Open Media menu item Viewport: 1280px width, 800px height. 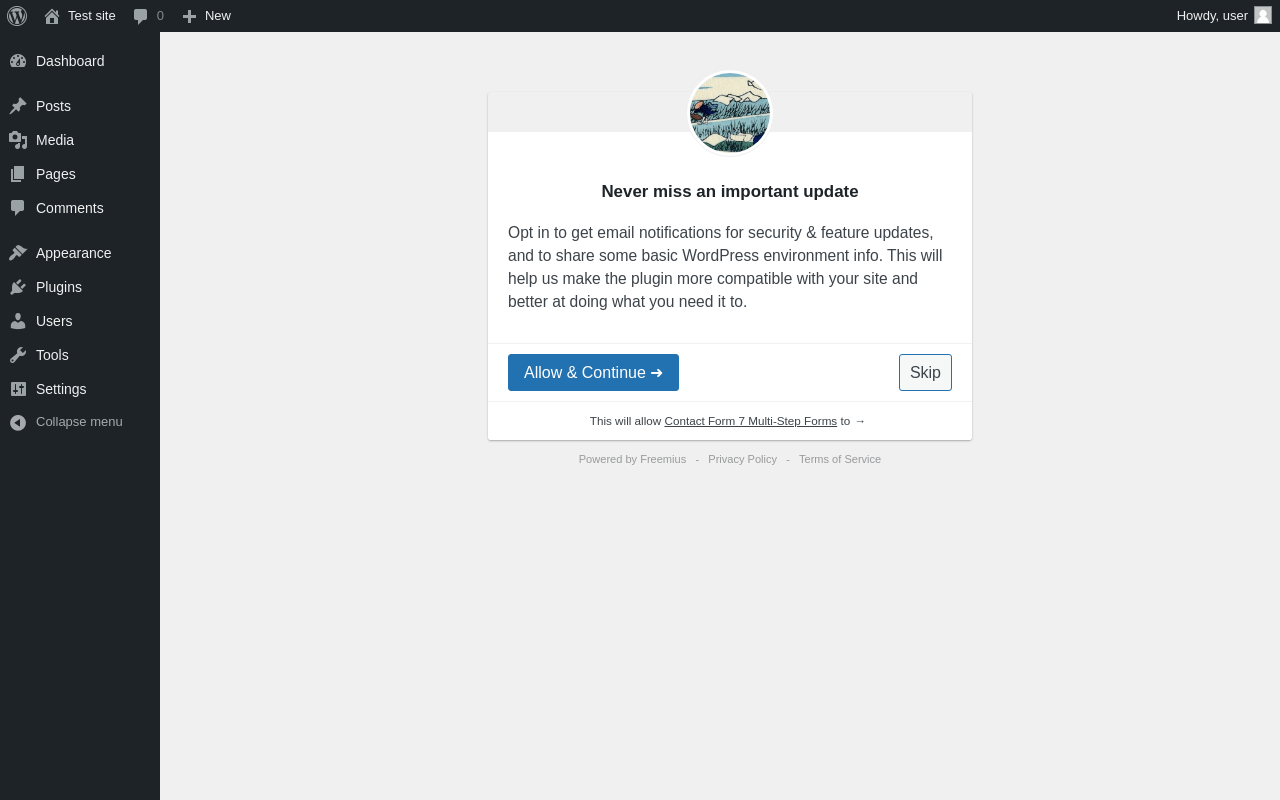(x=80, y=140)
